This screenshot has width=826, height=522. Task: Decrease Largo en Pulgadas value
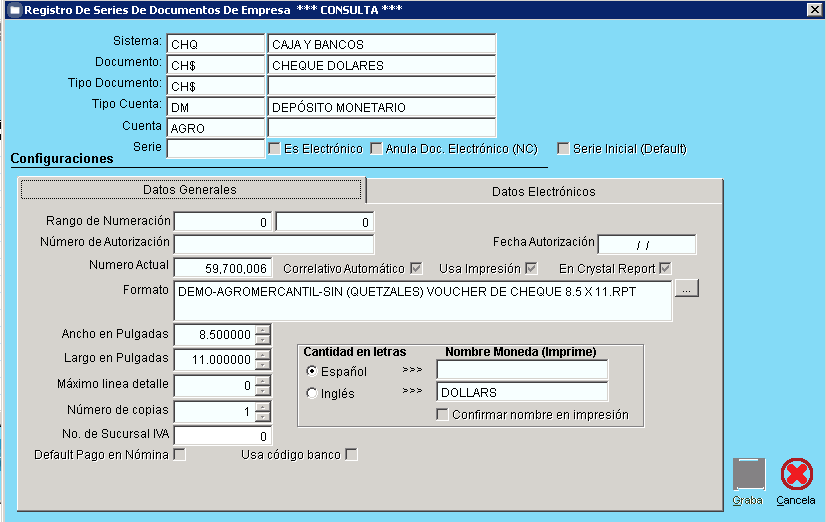click(x=263, y=365)
